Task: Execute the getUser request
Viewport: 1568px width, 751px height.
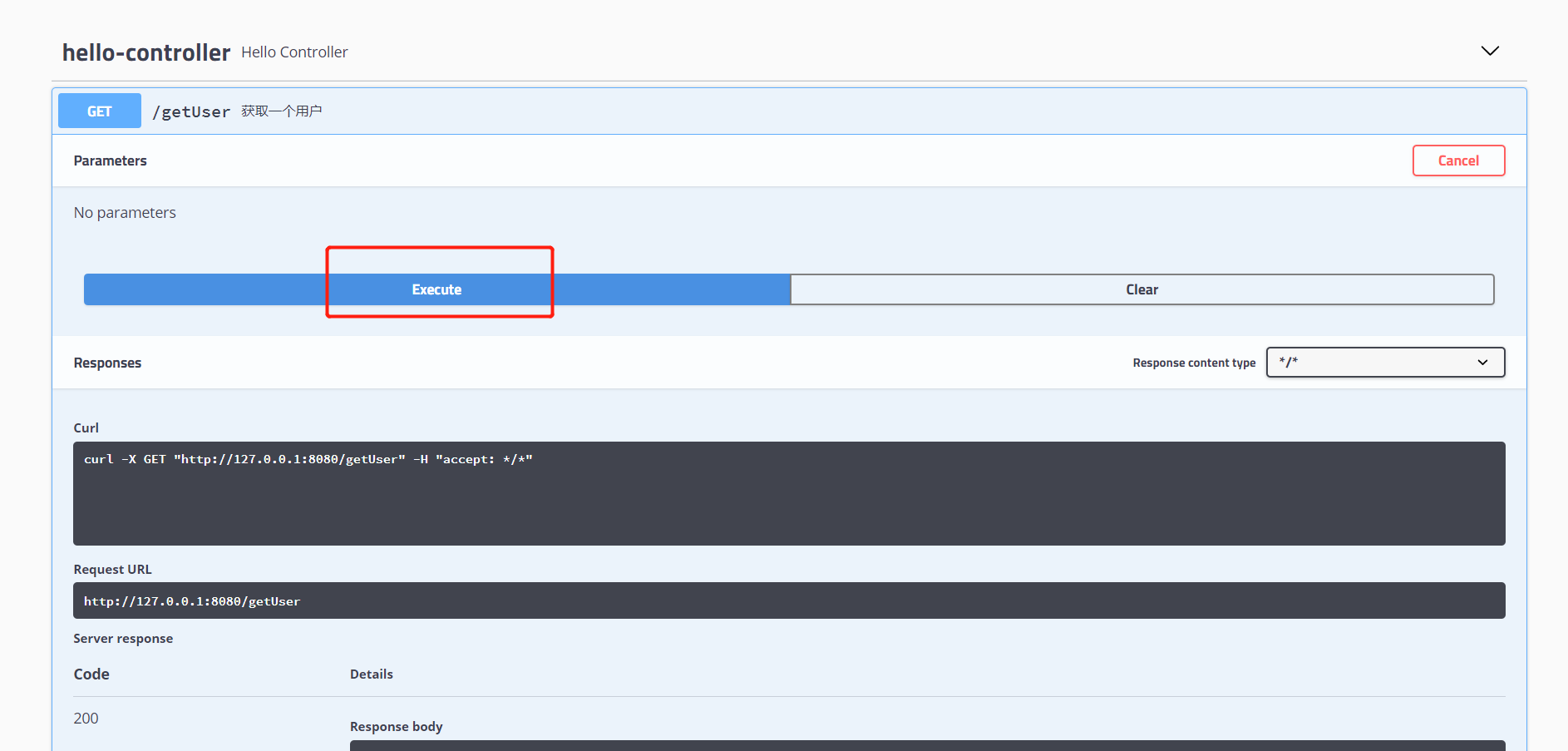Action: (x=436, y=289)
